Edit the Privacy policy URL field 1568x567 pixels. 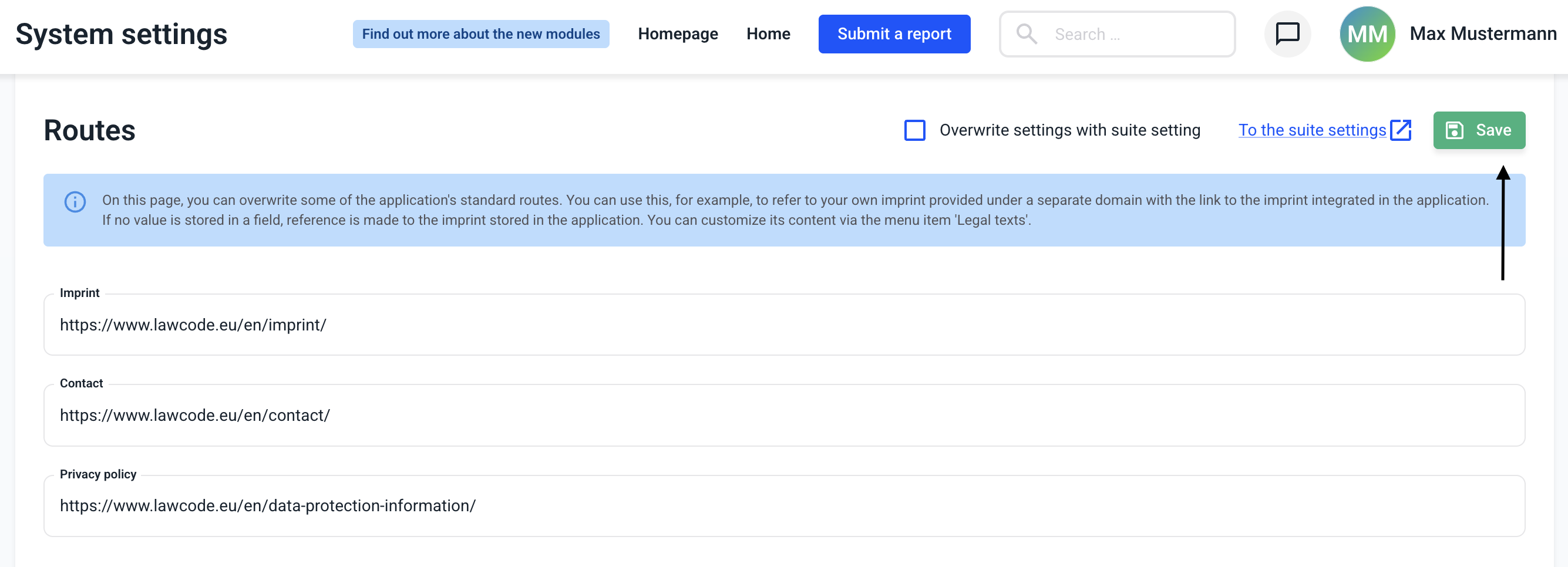pos(783,506)
